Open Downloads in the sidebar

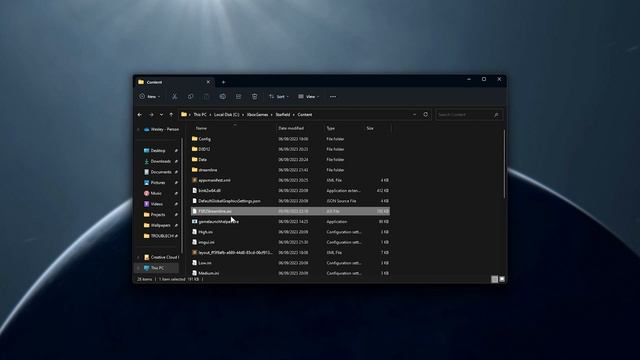(x=160, y=161)
